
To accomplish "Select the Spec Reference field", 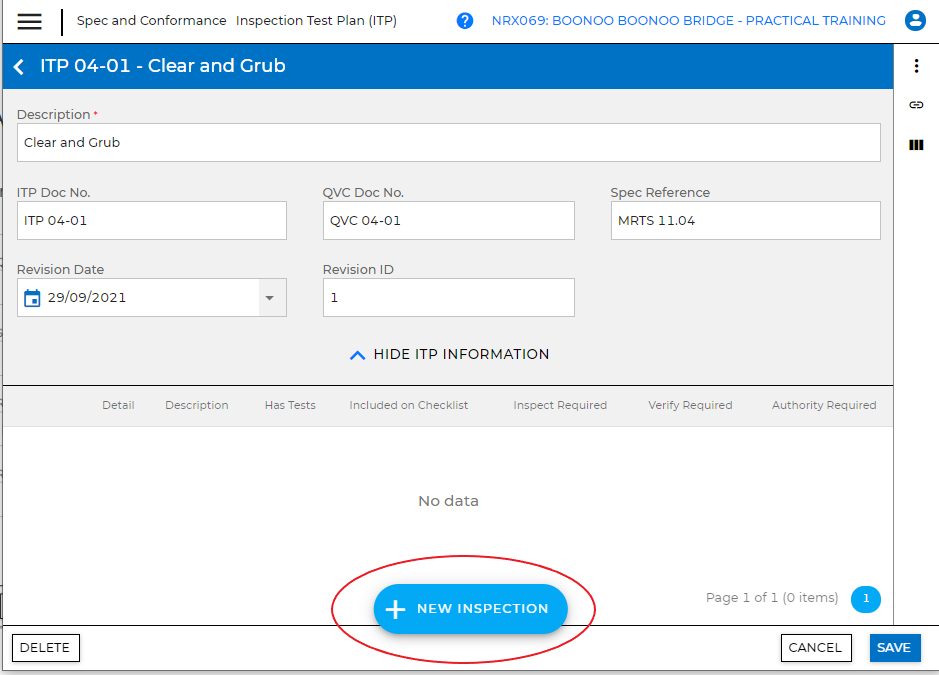I will (745, 221).
